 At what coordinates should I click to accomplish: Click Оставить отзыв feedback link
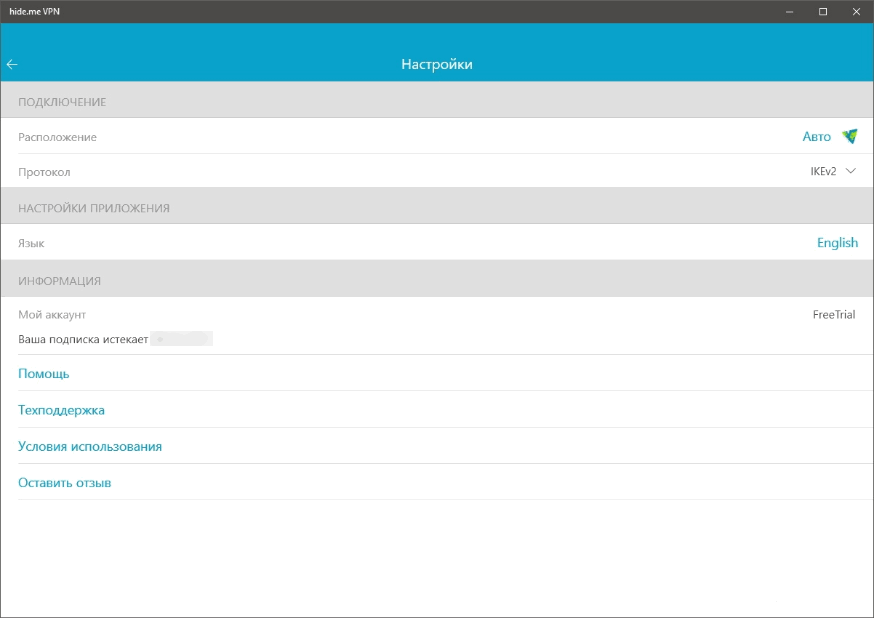(x=65, y=483)
